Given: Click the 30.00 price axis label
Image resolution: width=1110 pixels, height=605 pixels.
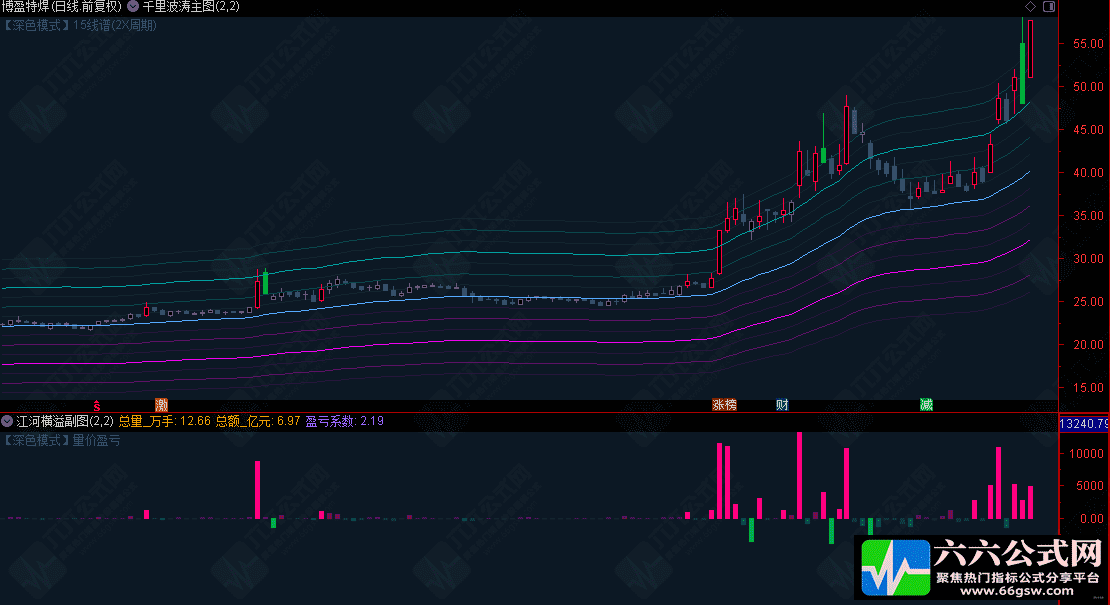Looking at the screenshot, I should point(1088,259).
